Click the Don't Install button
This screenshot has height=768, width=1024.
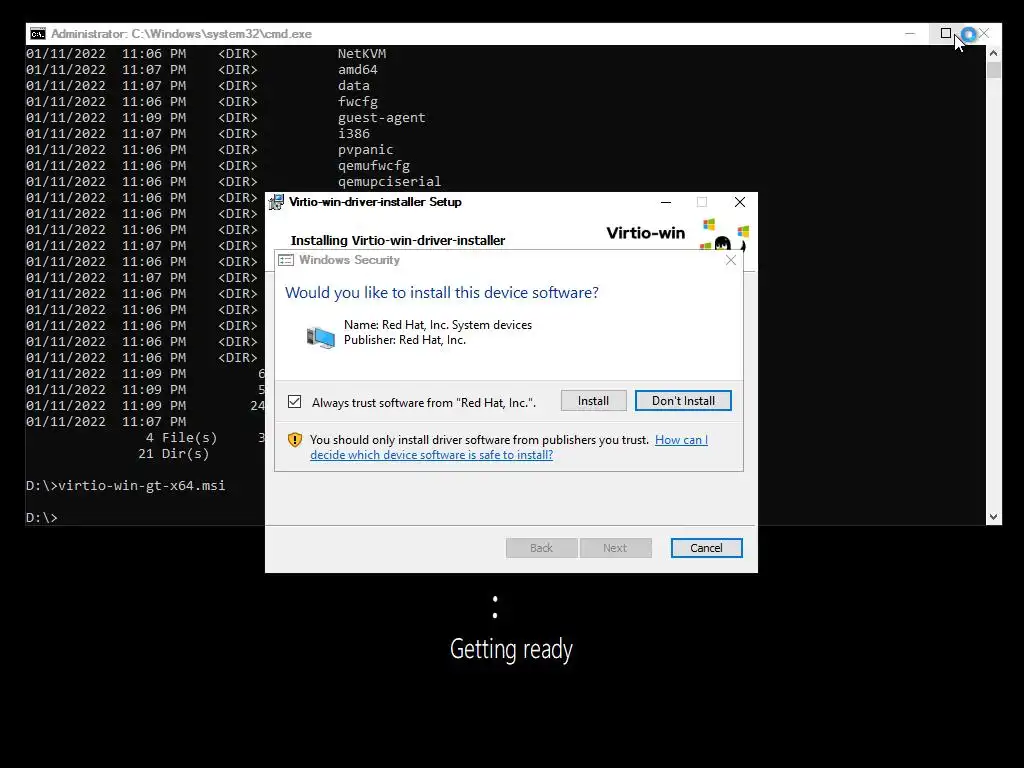click(683, 401)
